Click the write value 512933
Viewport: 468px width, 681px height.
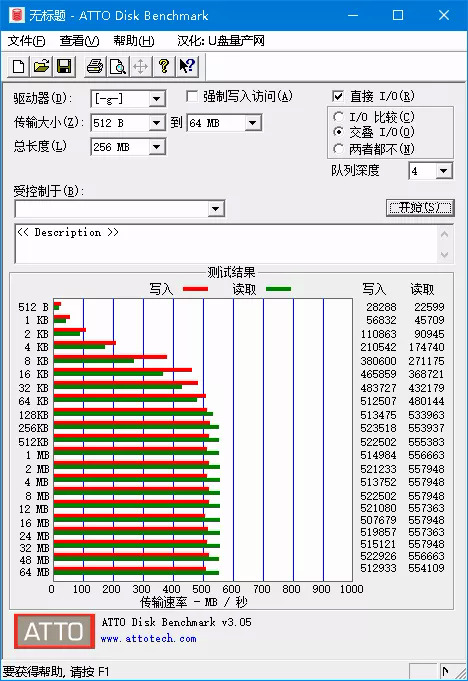[x=378, y=568]
